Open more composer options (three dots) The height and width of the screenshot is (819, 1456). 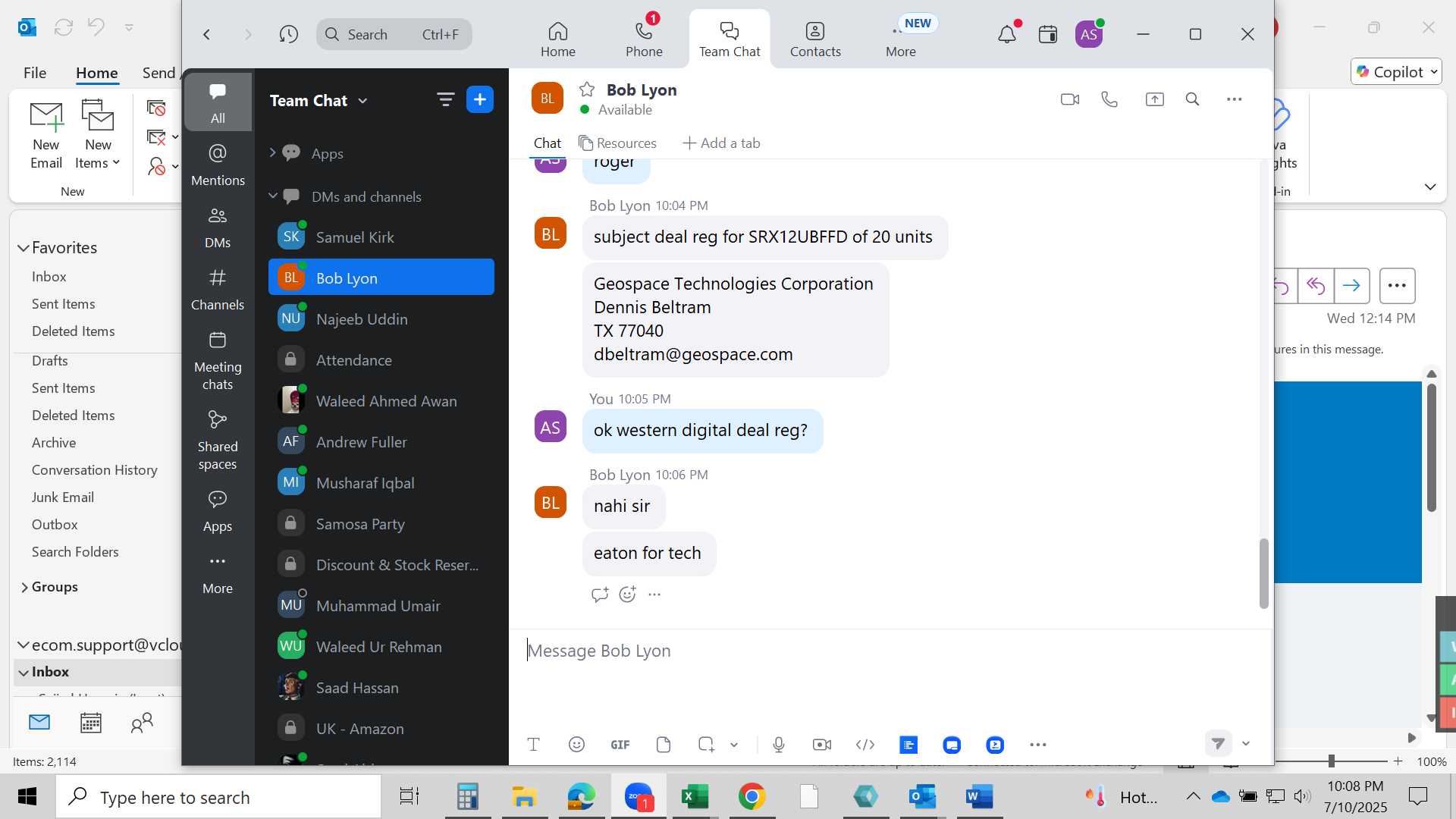pyautogui.click(x=1038, y=745)
